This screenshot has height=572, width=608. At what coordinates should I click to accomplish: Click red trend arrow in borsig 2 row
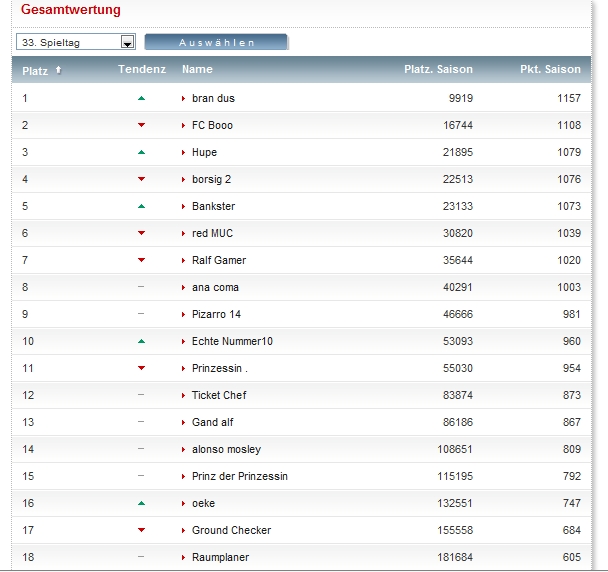(x=141, y=179)
